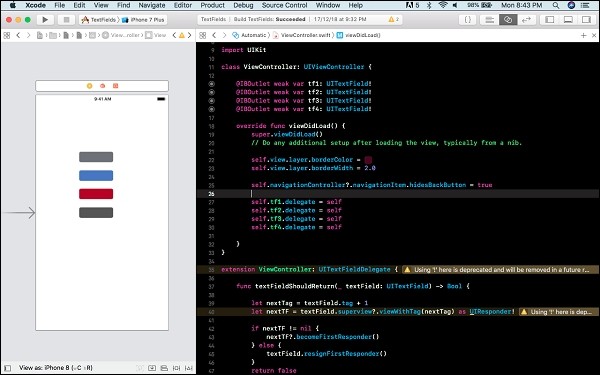Add another assistant editor pane
Viewport: 600px width, 375px height.
click(x=584, y=35)
